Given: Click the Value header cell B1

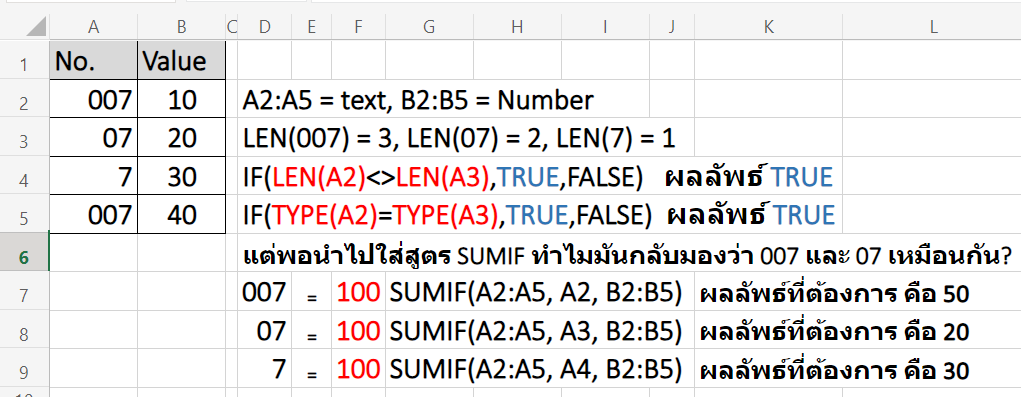Looking at the screenshot, I should point(182,61).
